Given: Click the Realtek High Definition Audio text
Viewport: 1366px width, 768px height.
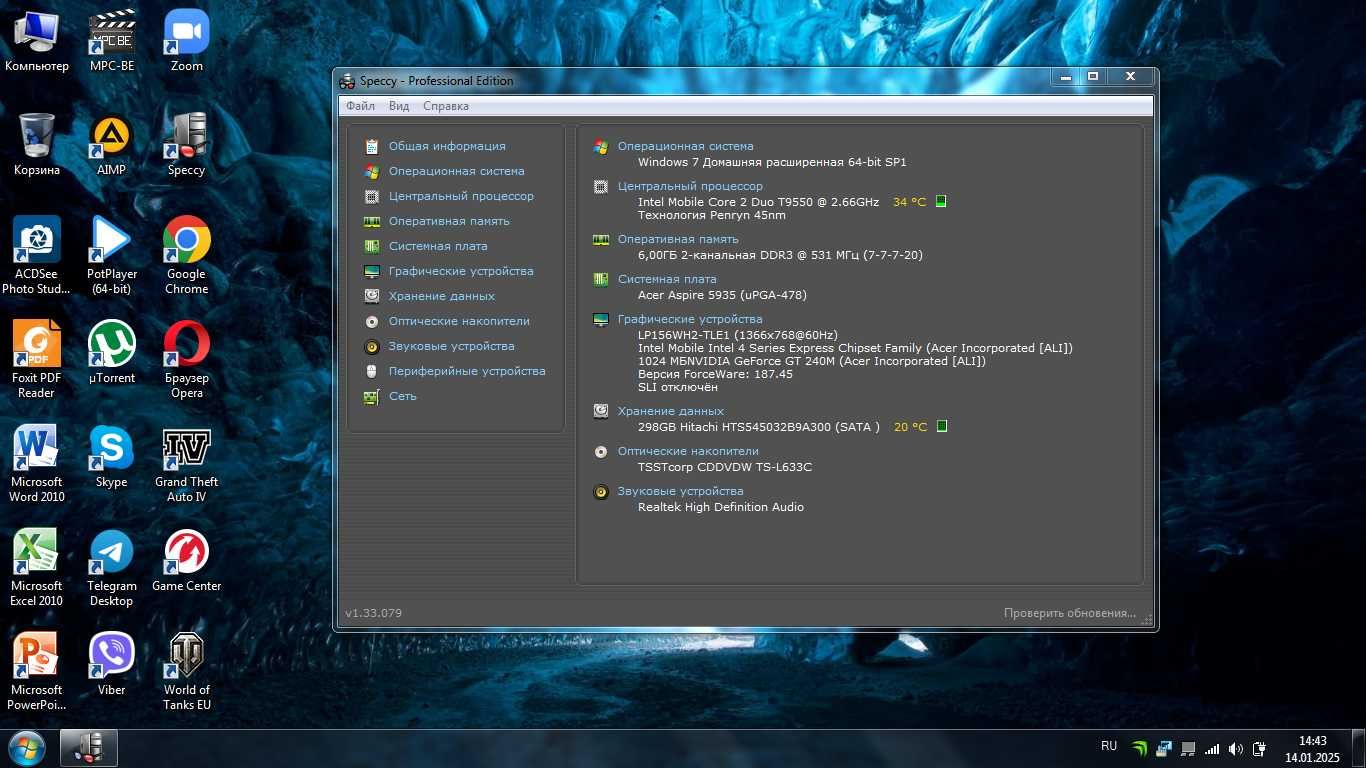Looking at the screenshot, I should click(721, 507).
